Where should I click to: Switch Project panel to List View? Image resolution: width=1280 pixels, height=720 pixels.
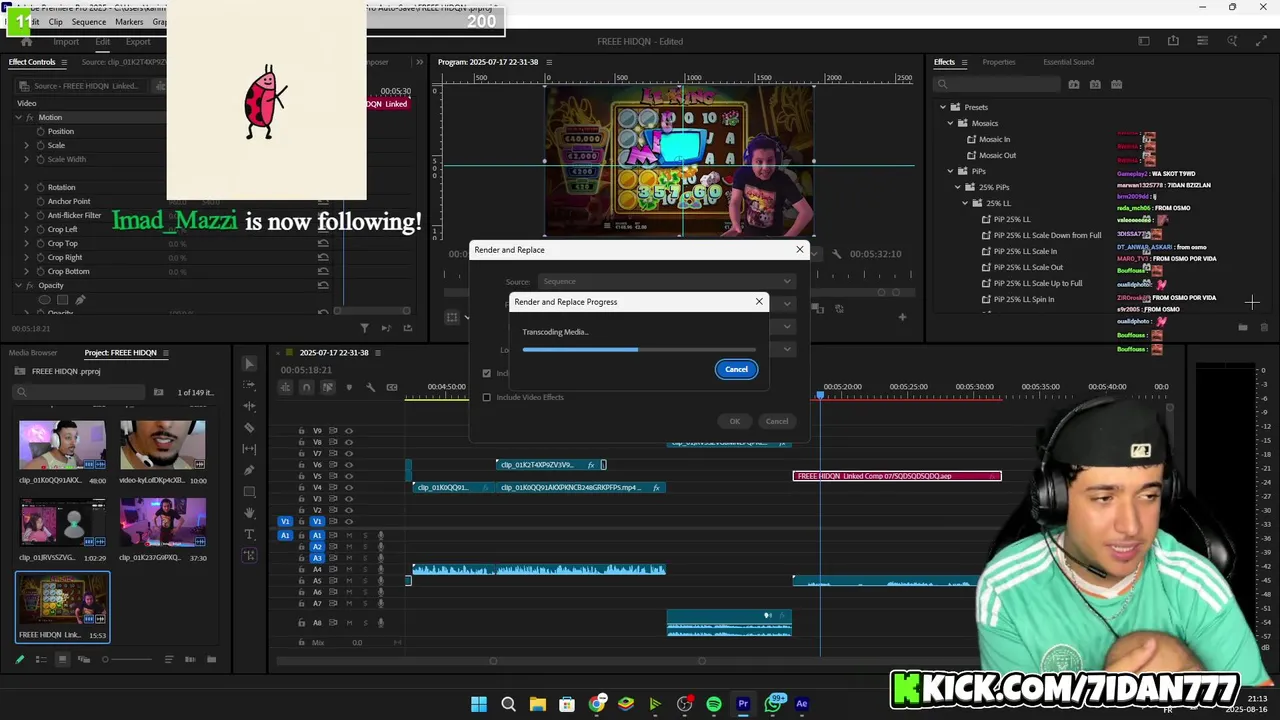(x=41, y=659)
